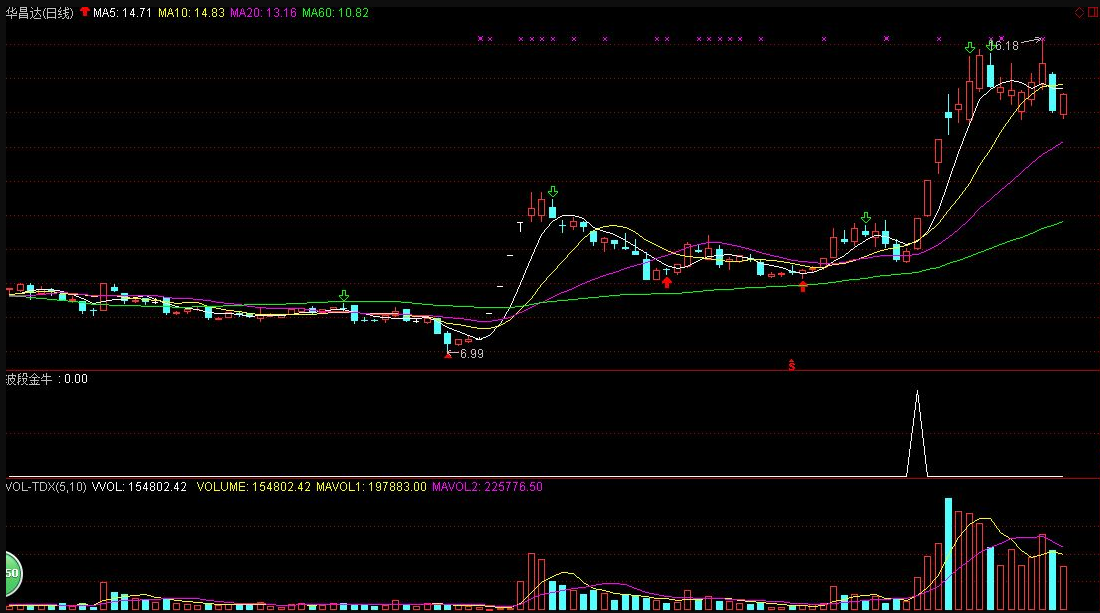Click the 16.18 highest price label

click(x=1004, y=46)
